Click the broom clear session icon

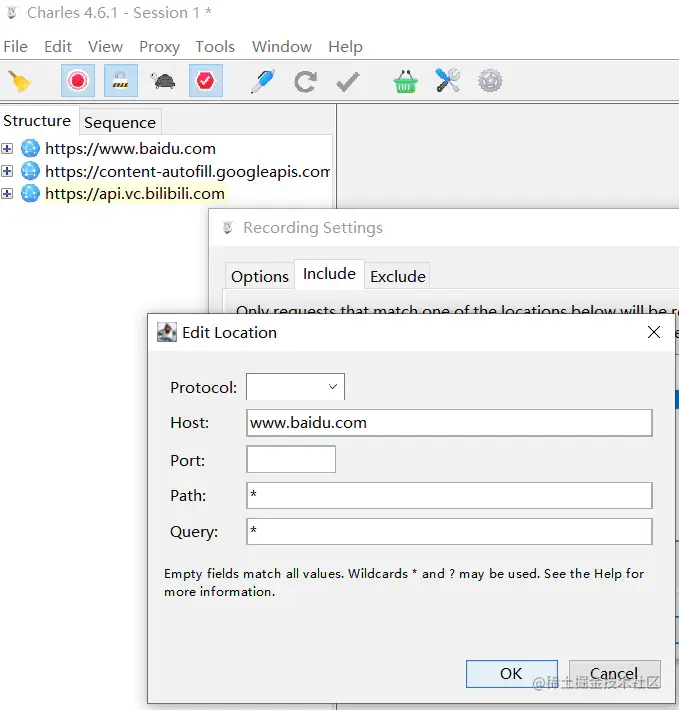[x=19, y=82]
